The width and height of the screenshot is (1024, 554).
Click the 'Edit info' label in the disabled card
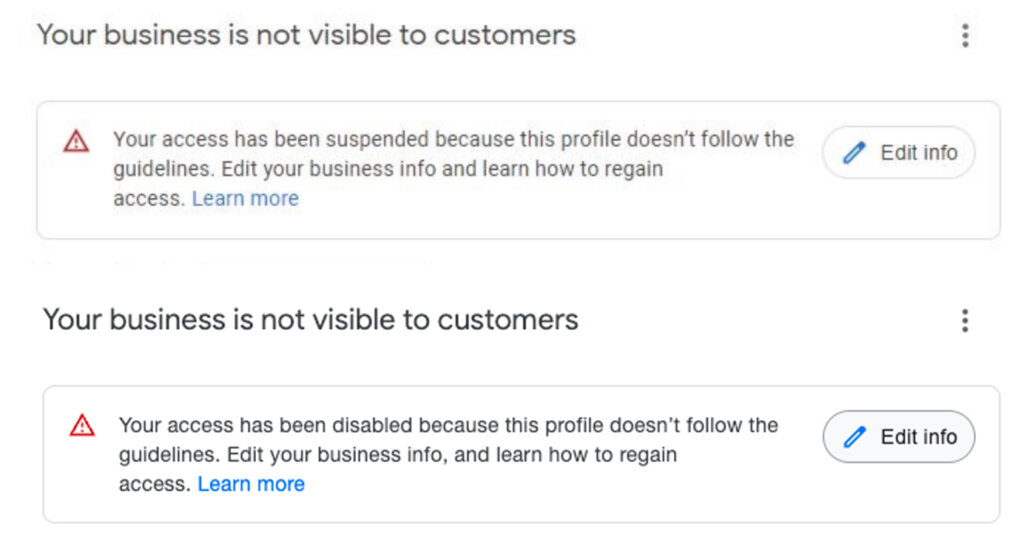click(x=918, y=437)
